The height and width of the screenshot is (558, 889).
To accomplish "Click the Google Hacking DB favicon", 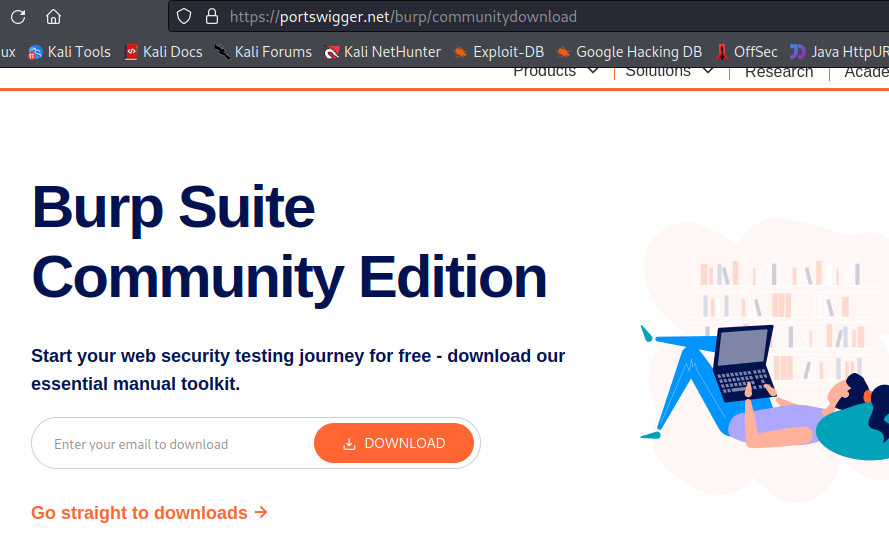I will point(563,52).
